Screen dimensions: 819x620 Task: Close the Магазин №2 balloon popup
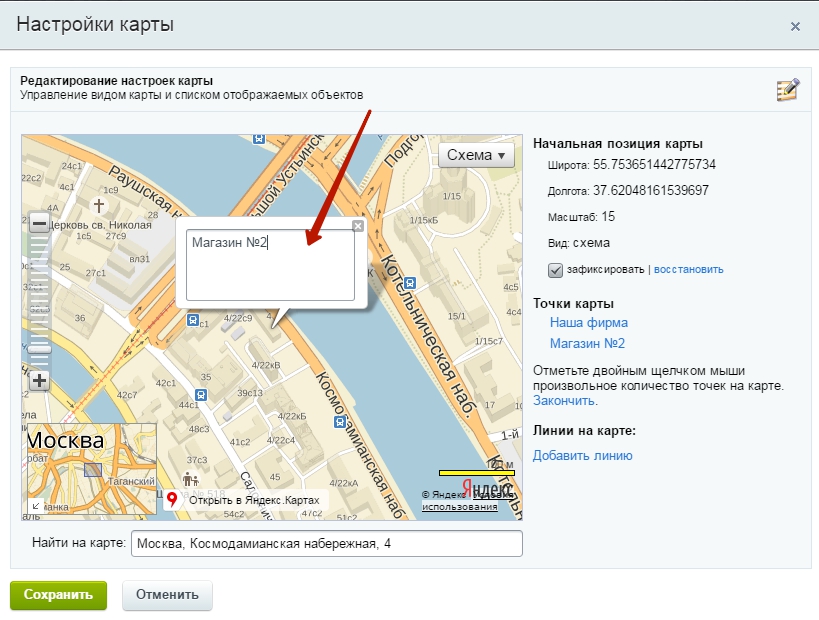tap(358, 226)
